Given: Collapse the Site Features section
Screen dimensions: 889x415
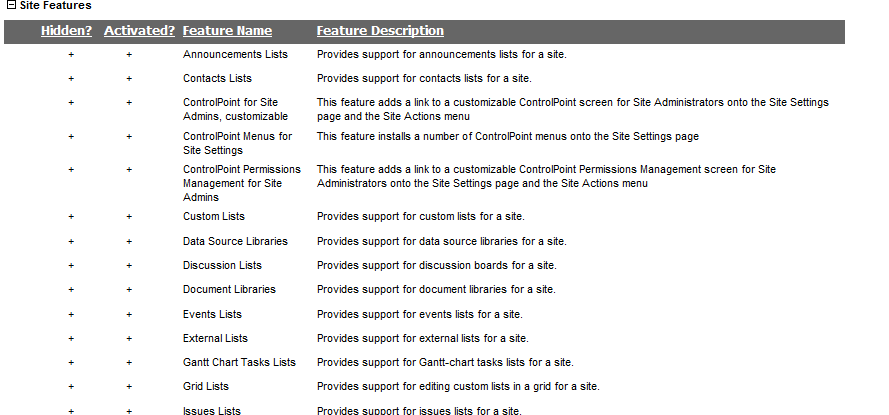Looking at the screenshot, I should (11, 6).
